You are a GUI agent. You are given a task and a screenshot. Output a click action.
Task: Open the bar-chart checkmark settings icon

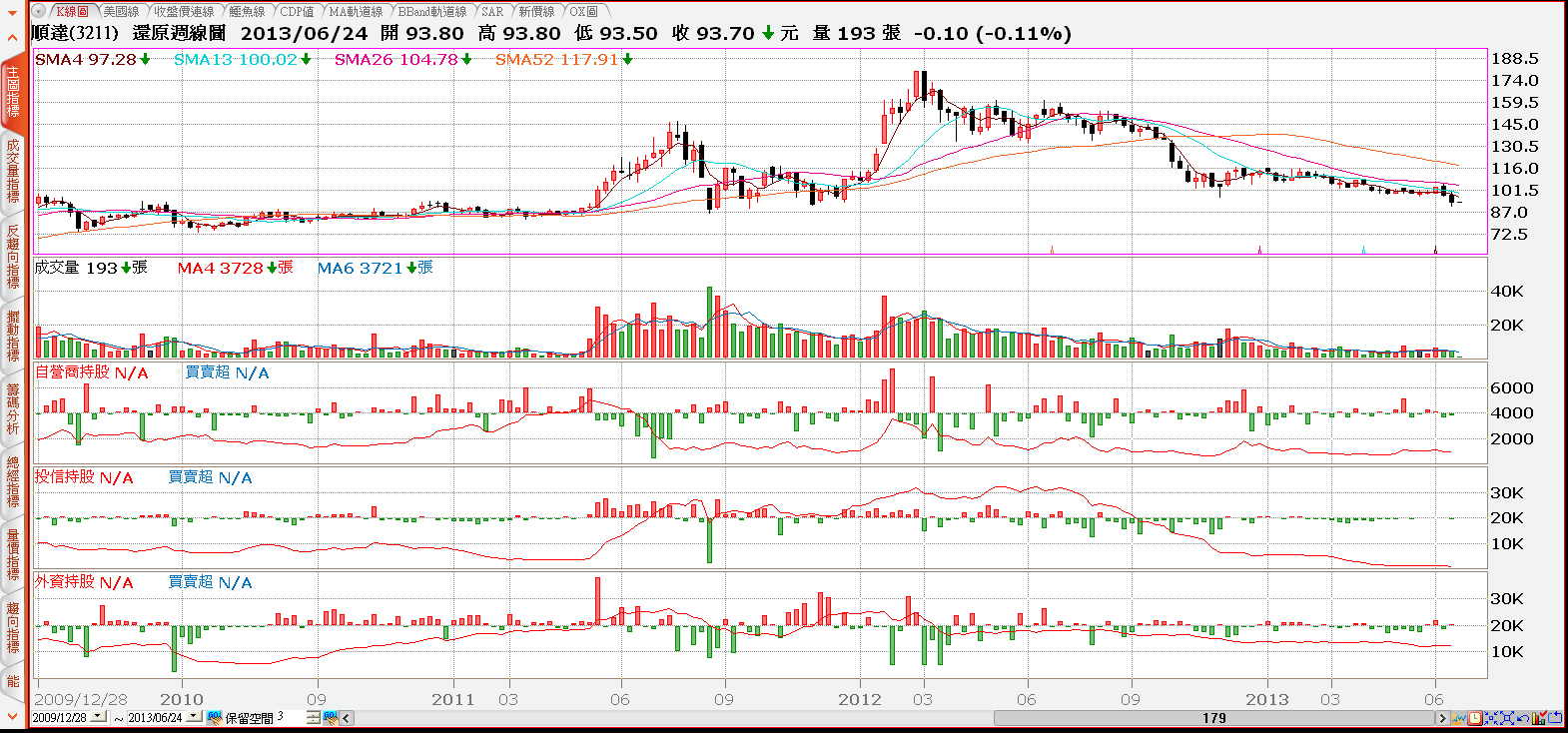pos(1539,717)
